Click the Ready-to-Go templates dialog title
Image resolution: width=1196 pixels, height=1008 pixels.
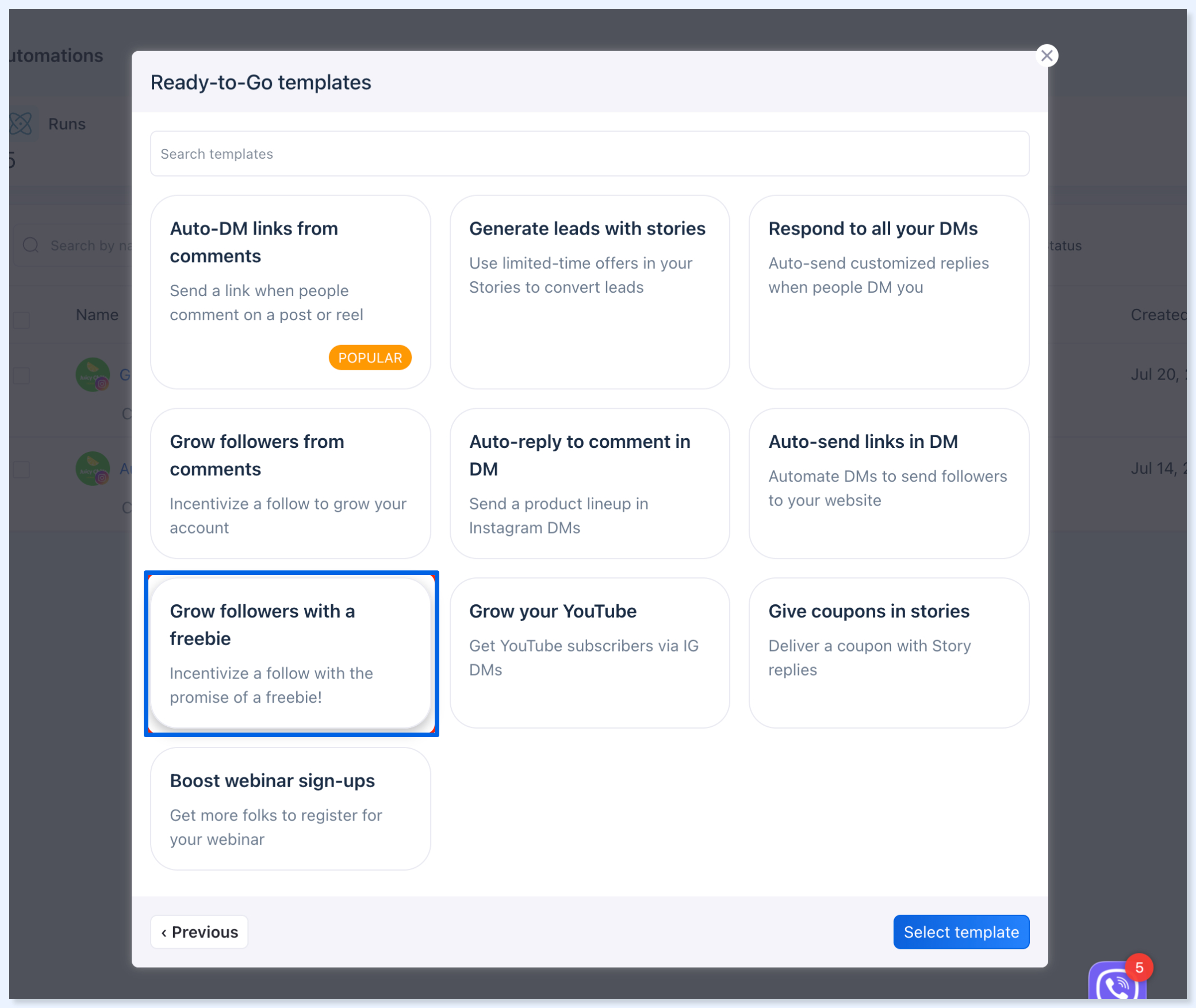pos(260,82)
